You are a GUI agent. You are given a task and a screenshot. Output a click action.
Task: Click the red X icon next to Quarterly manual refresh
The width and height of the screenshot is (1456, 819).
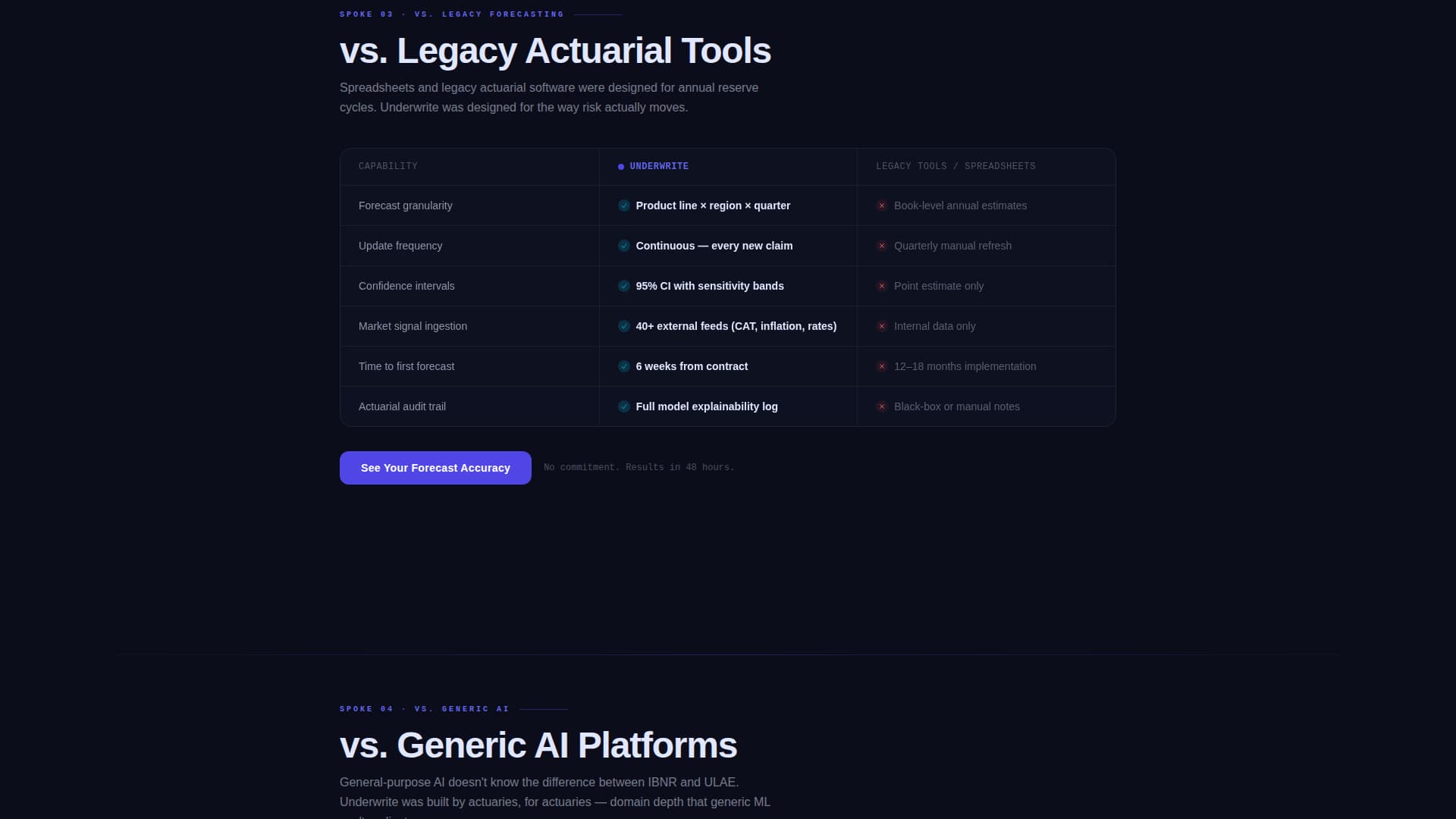tap(882, 246)
